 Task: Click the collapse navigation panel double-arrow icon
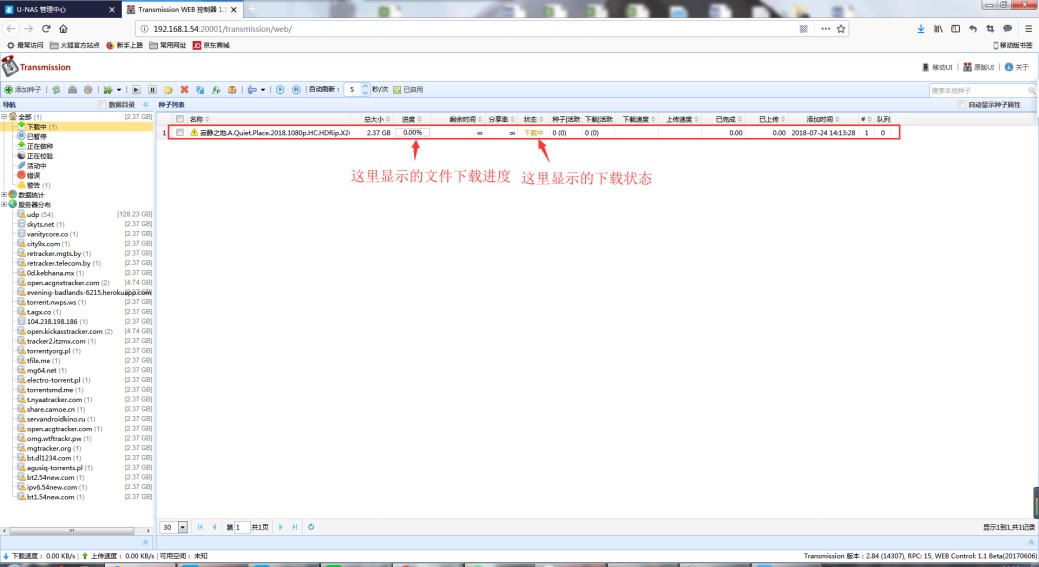click(x=147, y=104)
